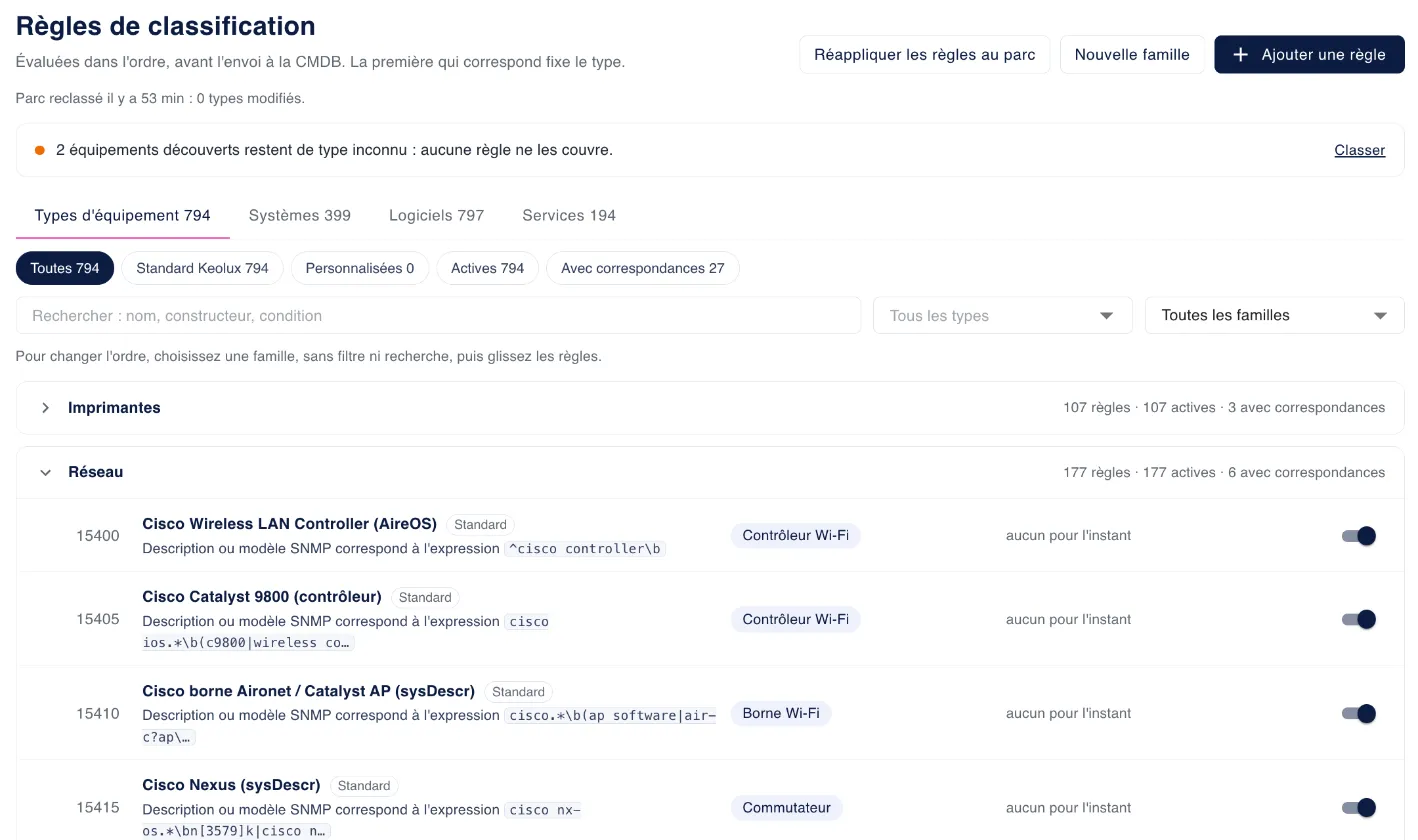The image size is (1418, 840).
Task: Select the Toutes 794 filter chip
Action: [65, 268]
